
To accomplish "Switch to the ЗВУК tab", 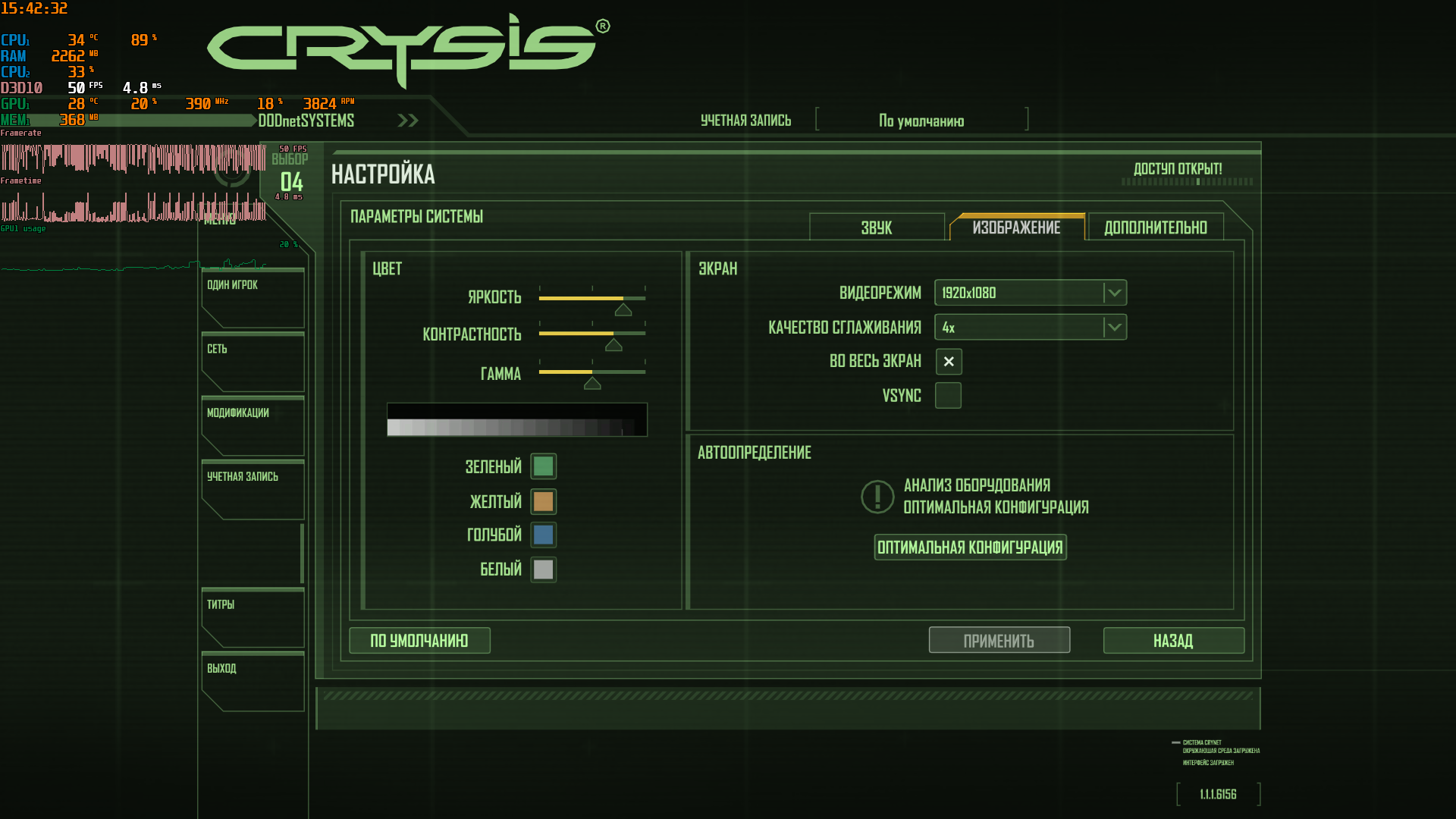I will pyautogui.click(x=877, y=227).
